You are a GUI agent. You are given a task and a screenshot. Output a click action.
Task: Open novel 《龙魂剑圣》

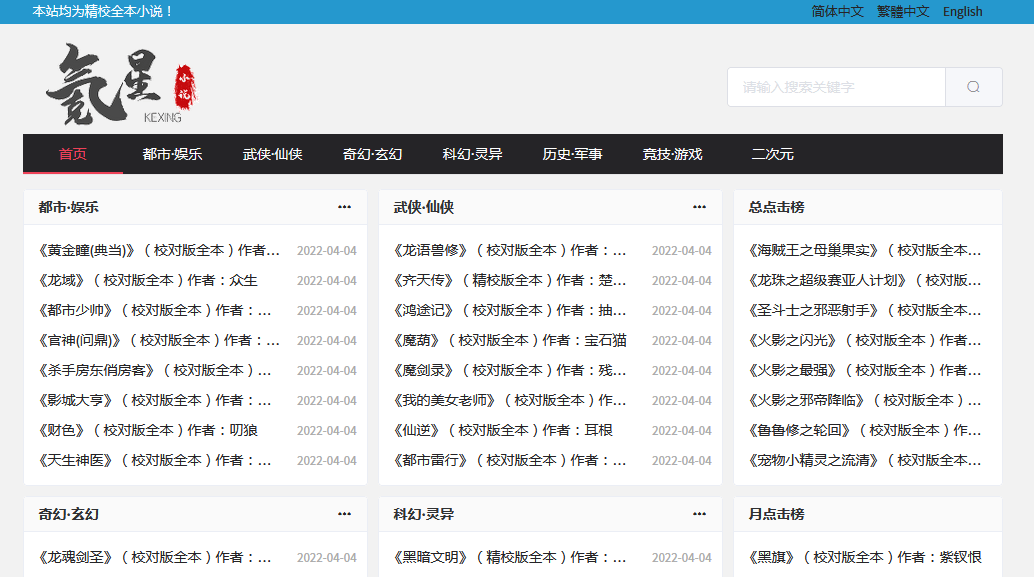coord(154,557)
